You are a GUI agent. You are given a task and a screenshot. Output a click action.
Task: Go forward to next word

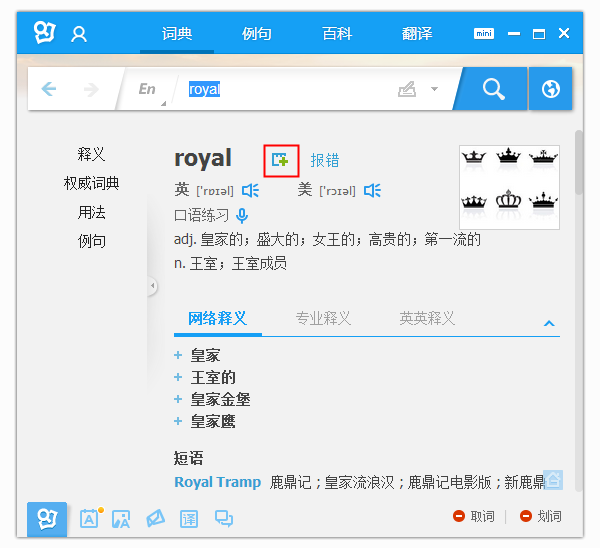(x=91, y=90)
